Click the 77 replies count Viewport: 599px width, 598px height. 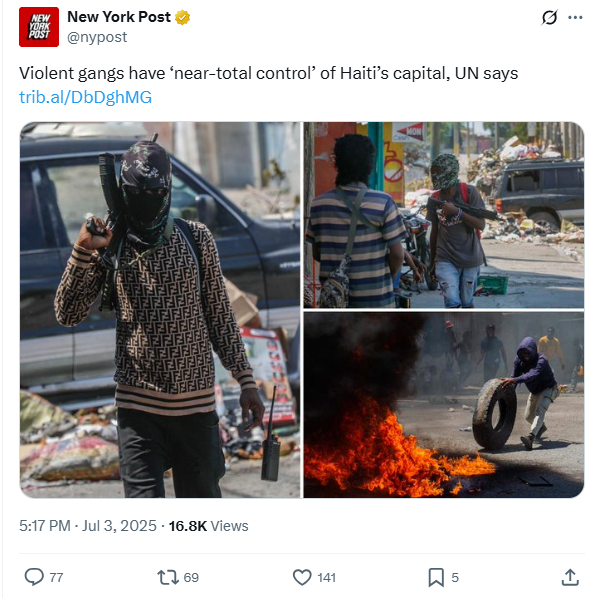pos(56,577)
